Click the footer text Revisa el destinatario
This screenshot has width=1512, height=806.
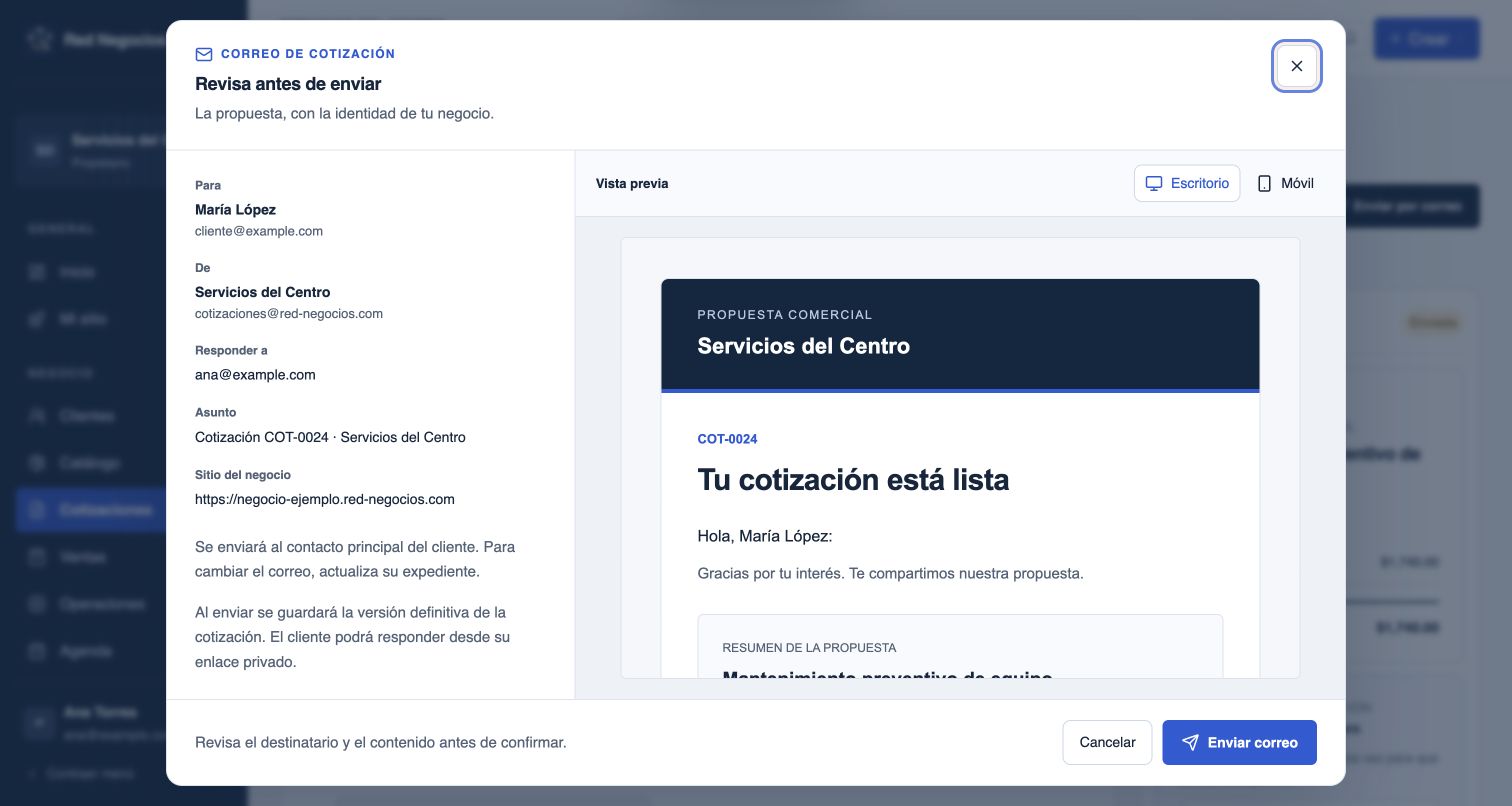tap(381, 743)
